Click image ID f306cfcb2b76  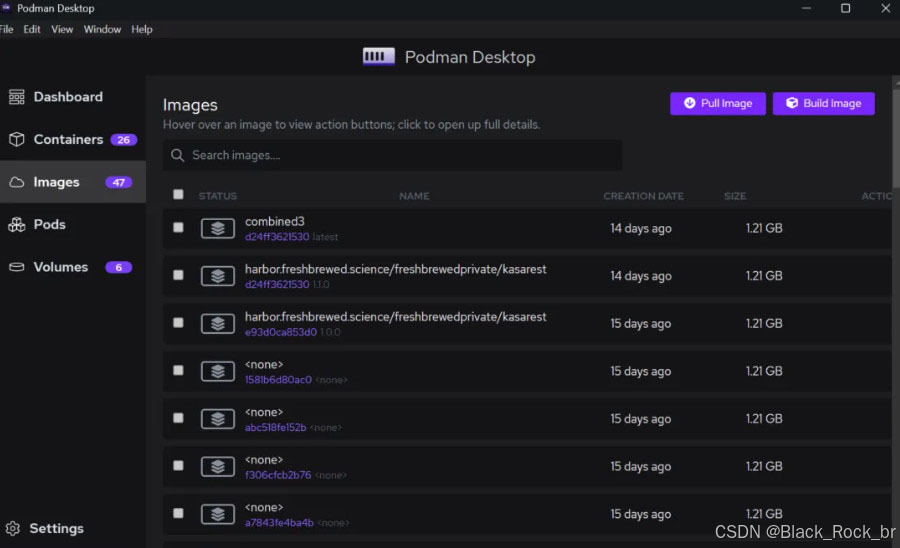pos(278,475)
